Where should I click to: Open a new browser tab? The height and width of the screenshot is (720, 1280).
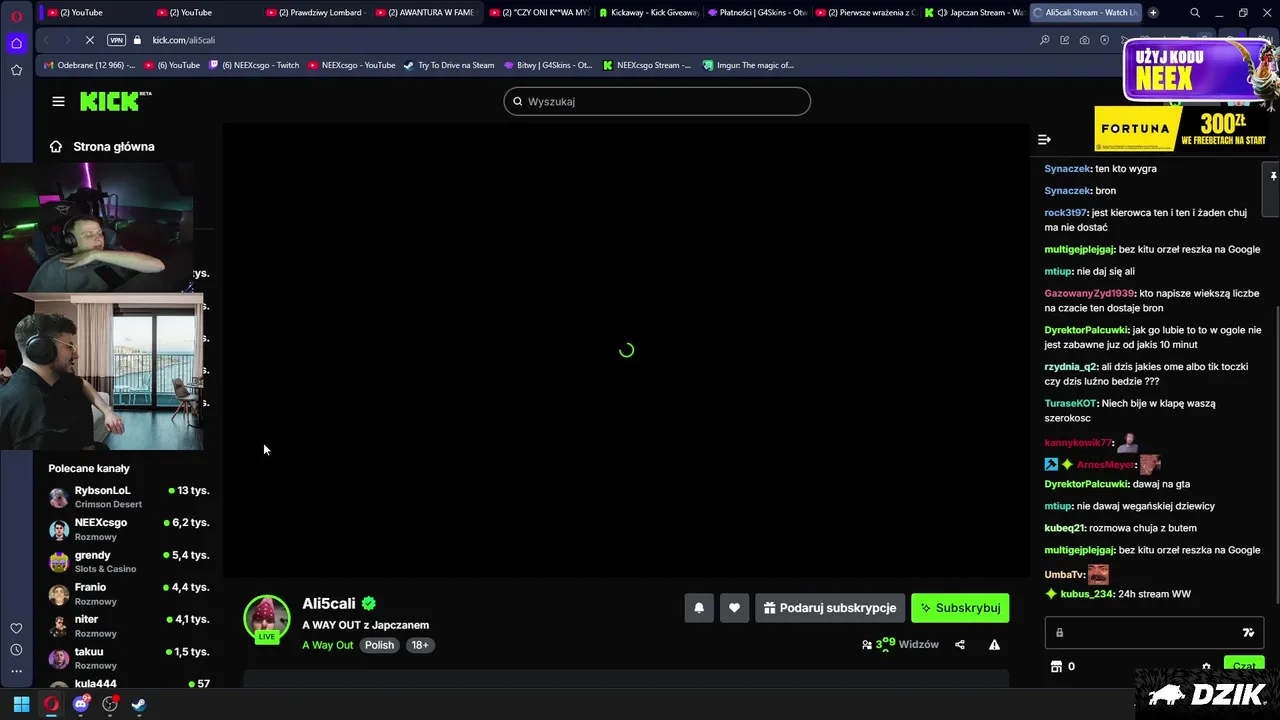click(x=1153, y=13)
